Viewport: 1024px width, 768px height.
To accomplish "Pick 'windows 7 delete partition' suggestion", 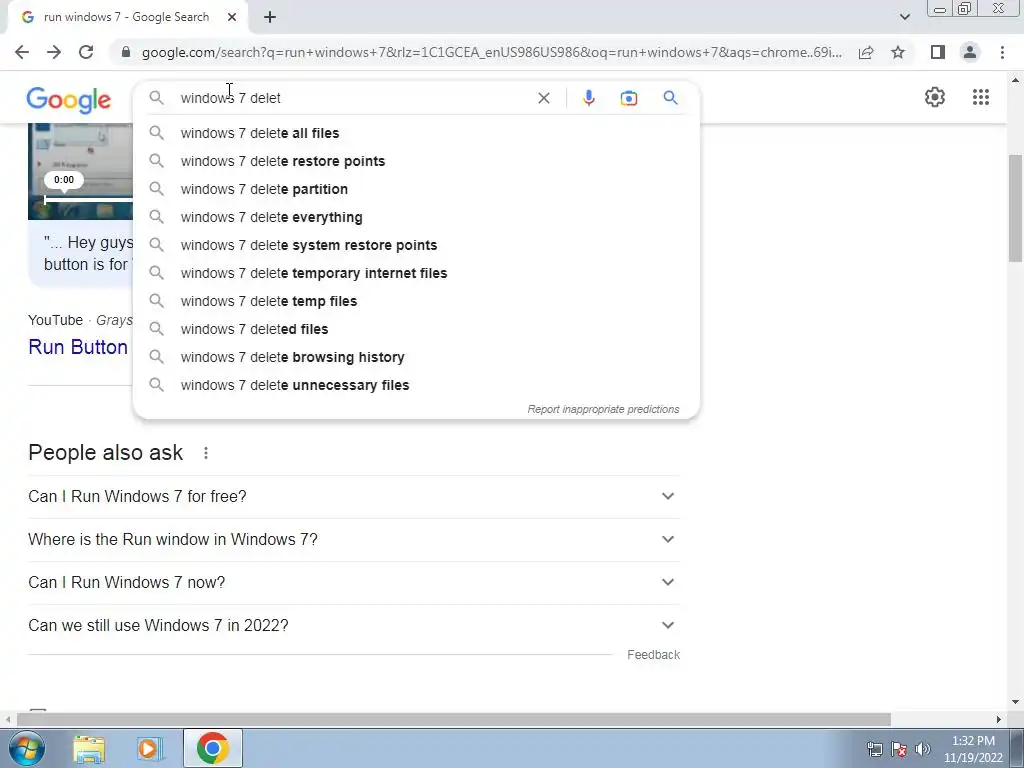I will (416, 189).
